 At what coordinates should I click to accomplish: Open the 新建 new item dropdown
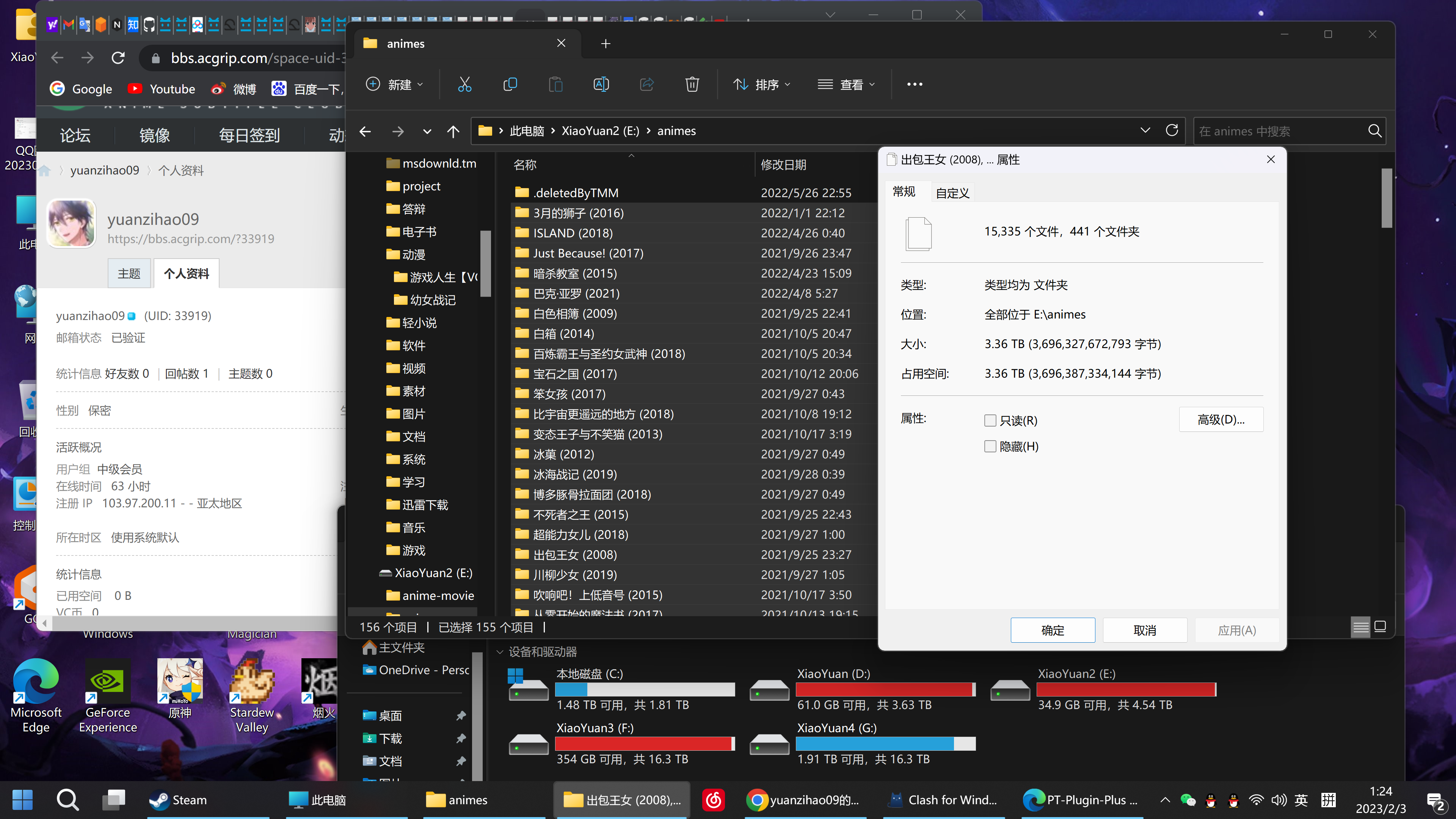(x=394, y=84)
